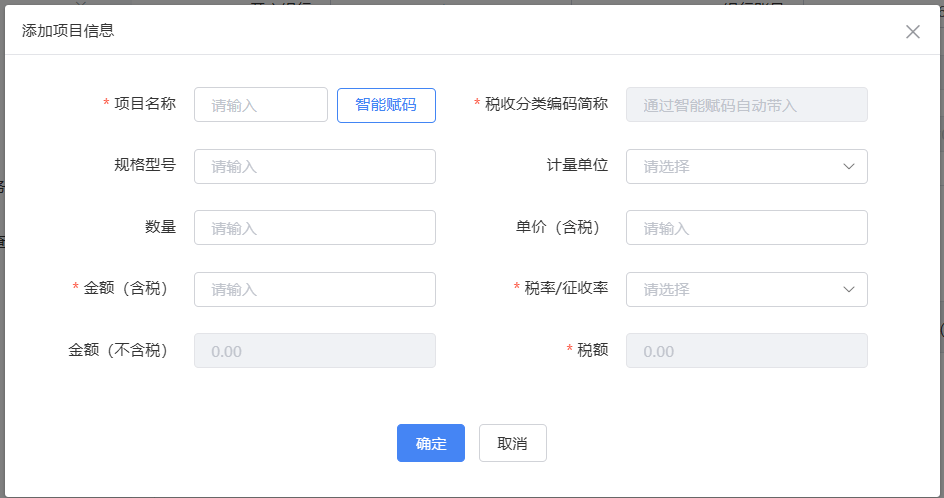944x498 pixels.
Task: Click the 智能赋码 button
Action: click(386, 105)
